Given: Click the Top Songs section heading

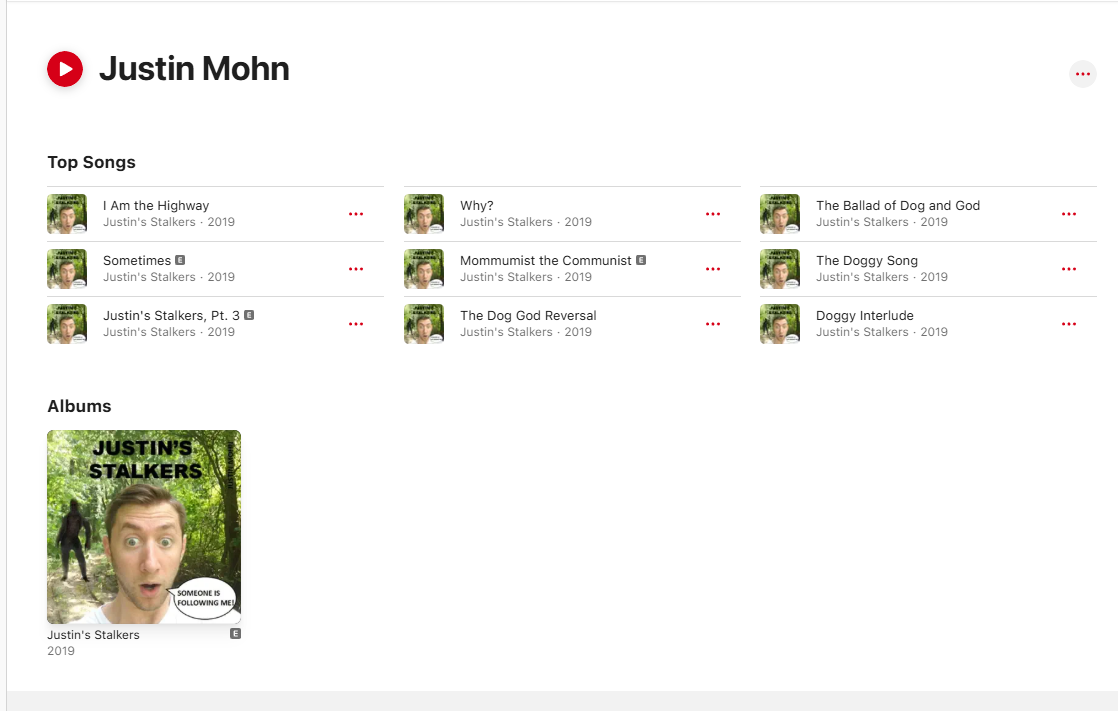Looking at the screenshot, I should pyautogui.click(x=91, y=163).
